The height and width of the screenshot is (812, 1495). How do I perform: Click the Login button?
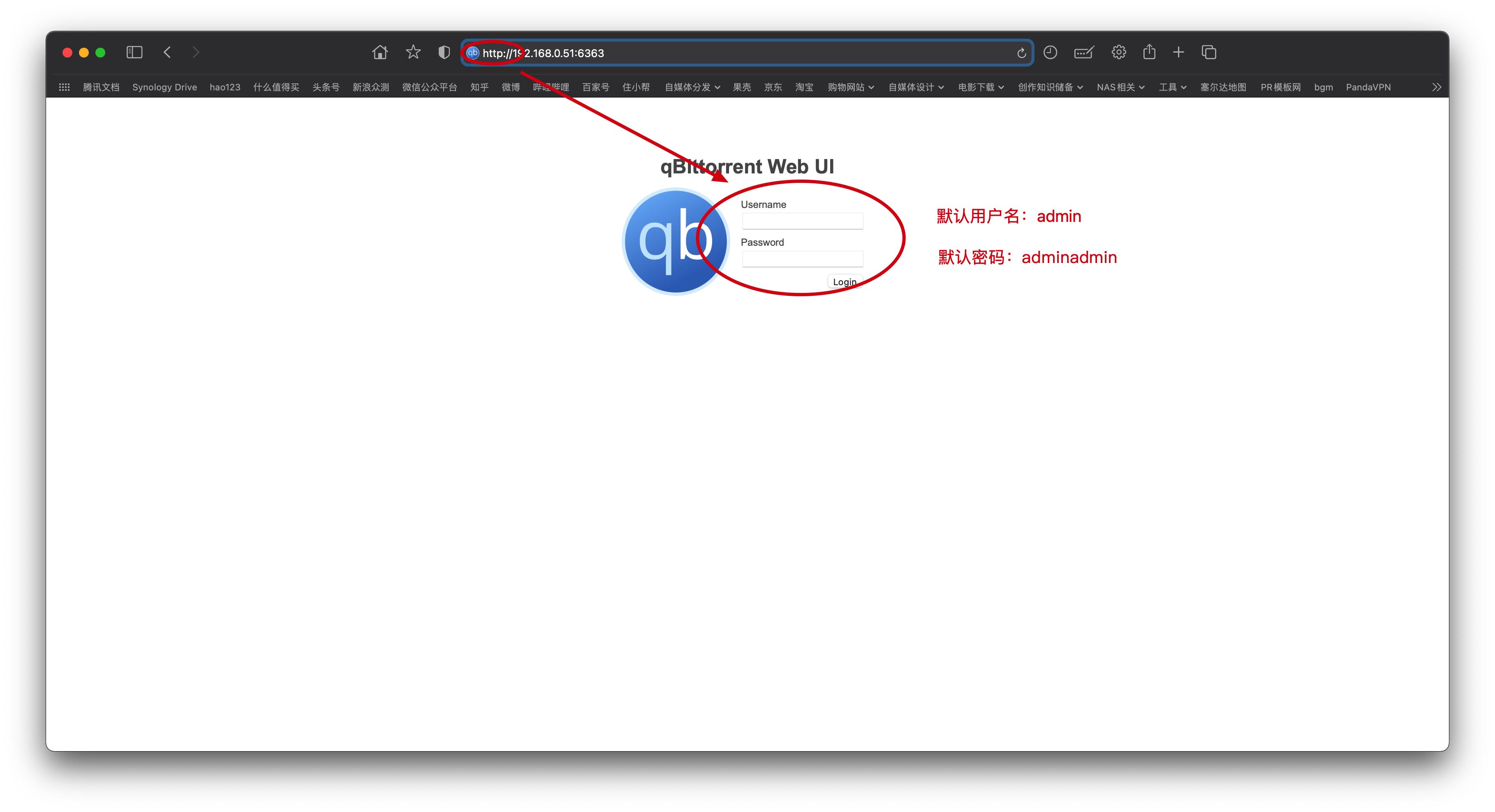click(x=845, y=281)
